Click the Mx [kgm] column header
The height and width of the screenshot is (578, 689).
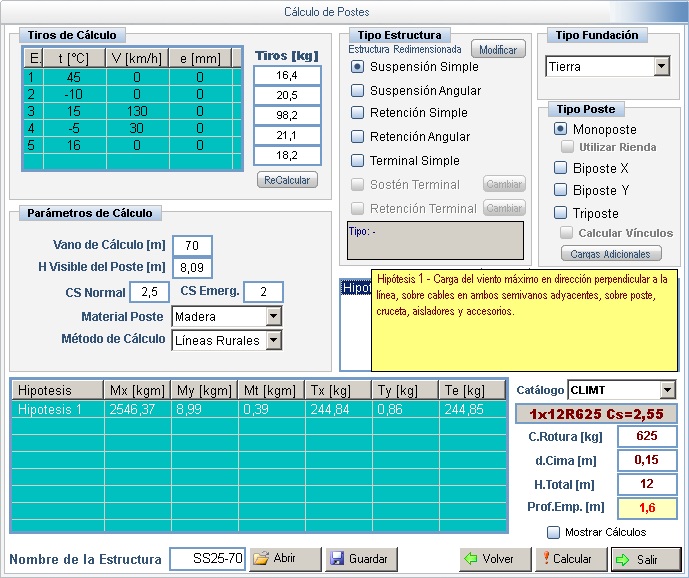click(x=137, y=390)
